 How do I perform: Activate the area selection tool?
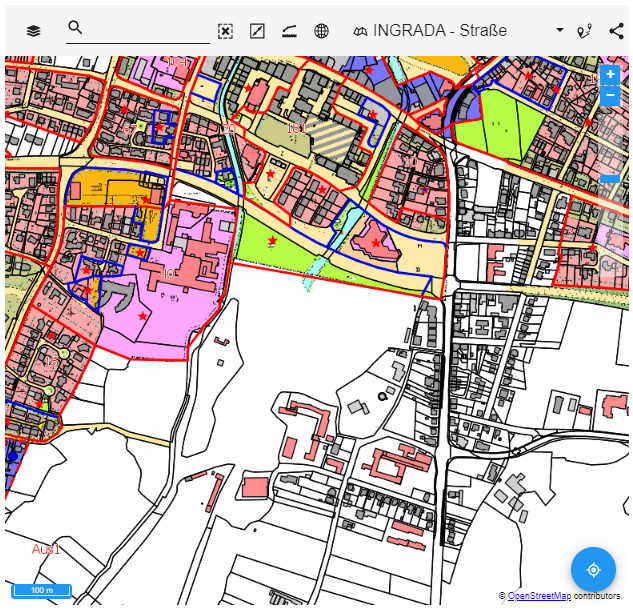tap(225, 31)
